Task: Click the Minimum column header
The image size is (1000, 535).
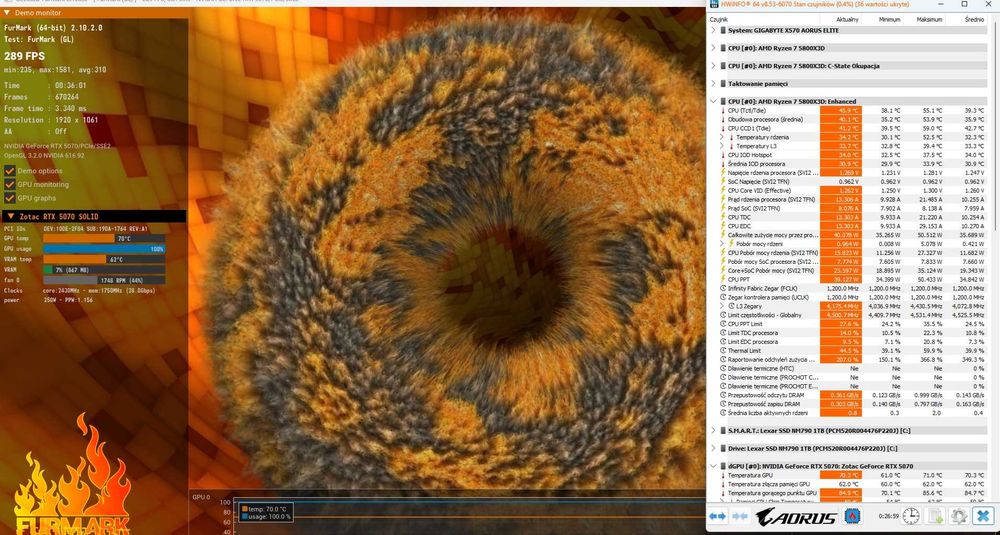Action: pos(891,20)
